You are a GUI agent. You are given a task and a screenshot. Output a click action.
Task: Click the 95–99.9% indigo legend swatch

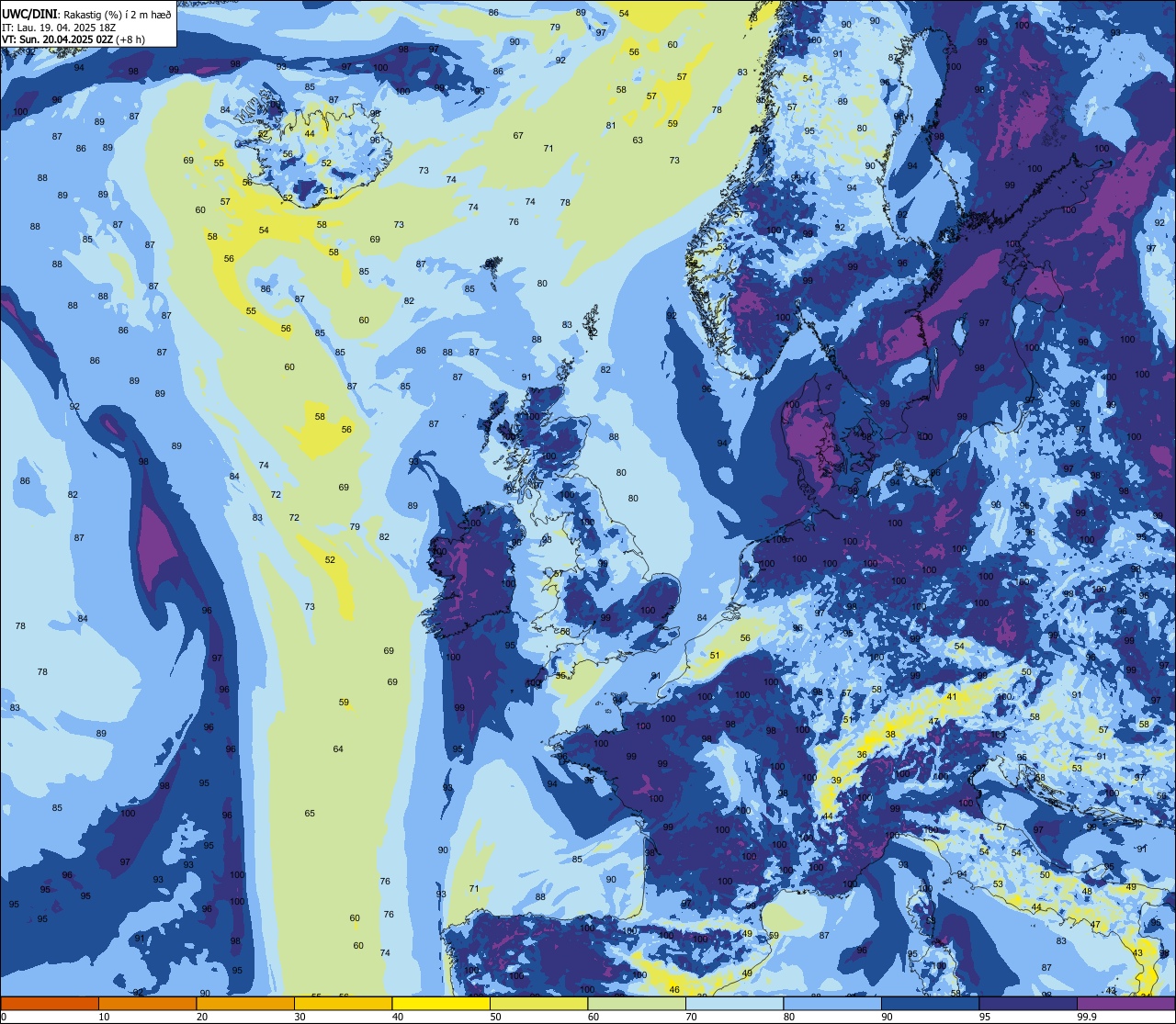pos(1028,1003)
